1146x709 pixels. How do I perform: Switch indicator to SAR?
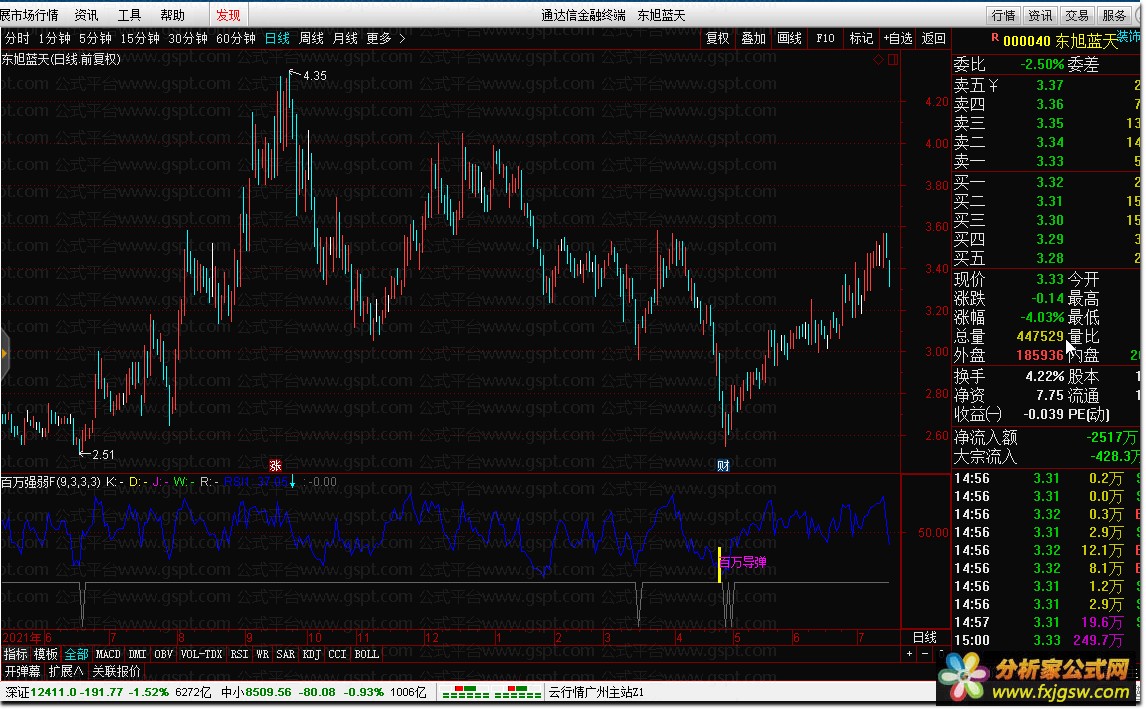click(x=285, y=653)
